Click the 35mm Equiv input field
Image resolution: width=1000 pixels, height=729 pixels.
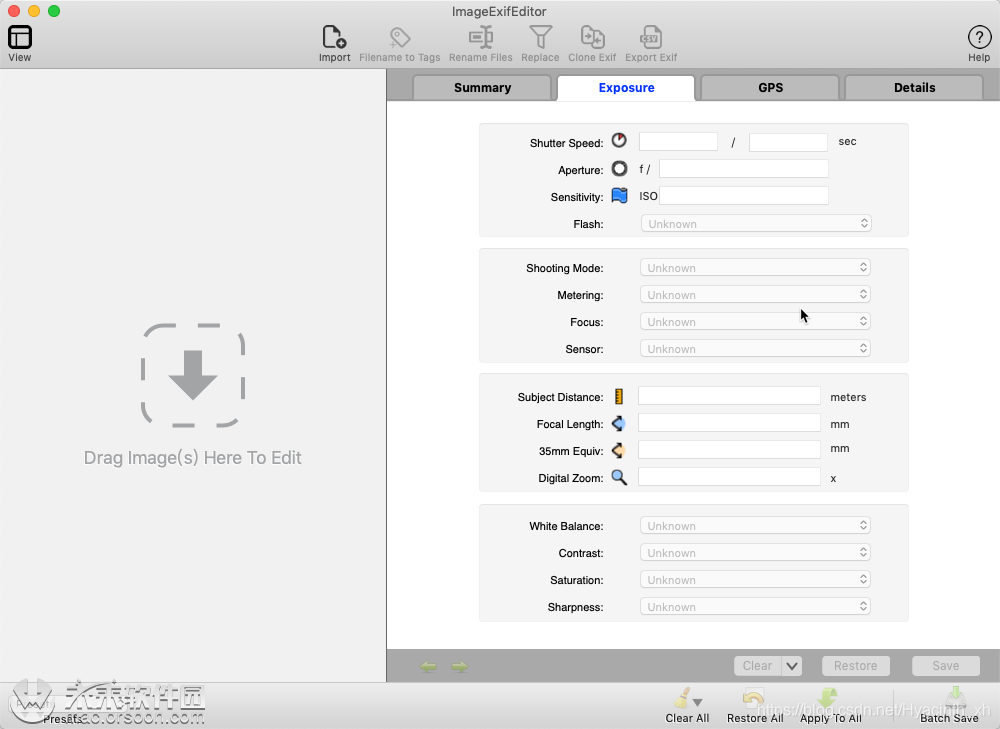(729, 449)
